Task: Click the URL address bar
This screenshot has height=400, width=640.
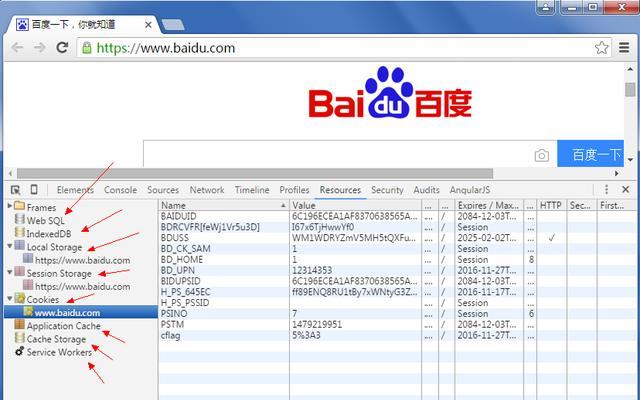Action: [x=343, y=48]
